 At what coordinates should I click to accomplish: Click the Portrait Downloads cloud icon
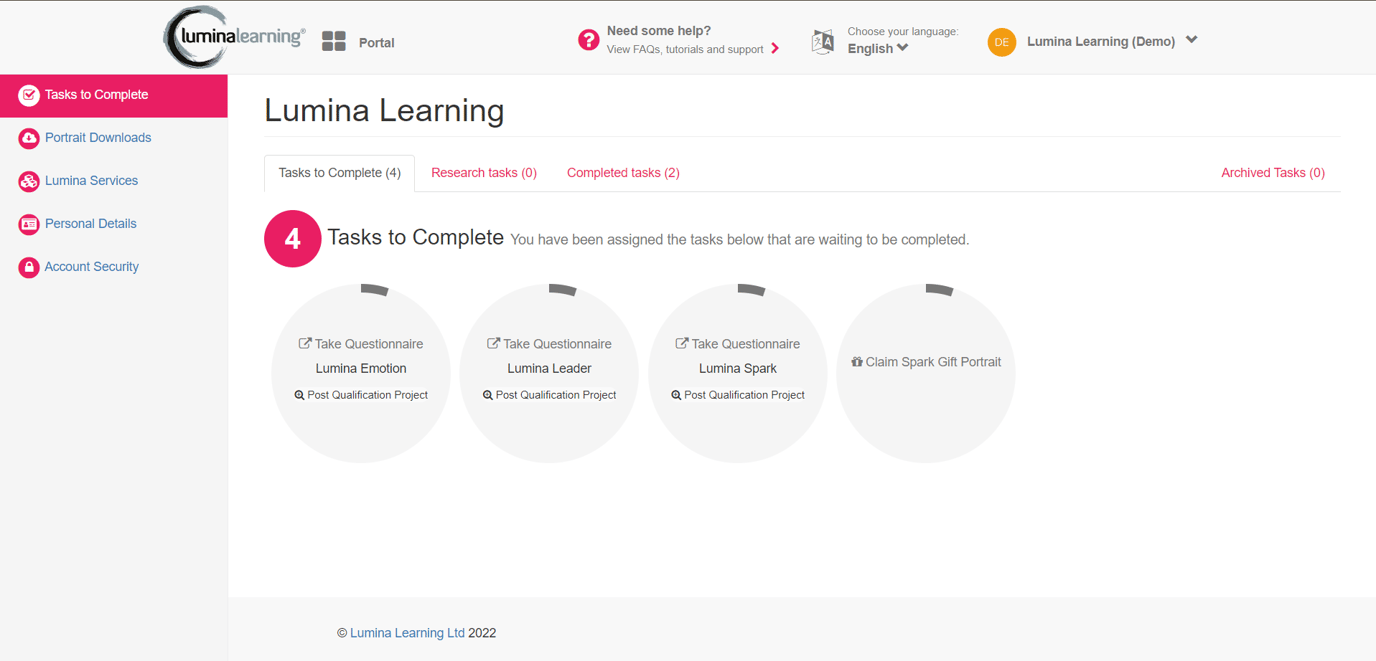click(29, 138)
